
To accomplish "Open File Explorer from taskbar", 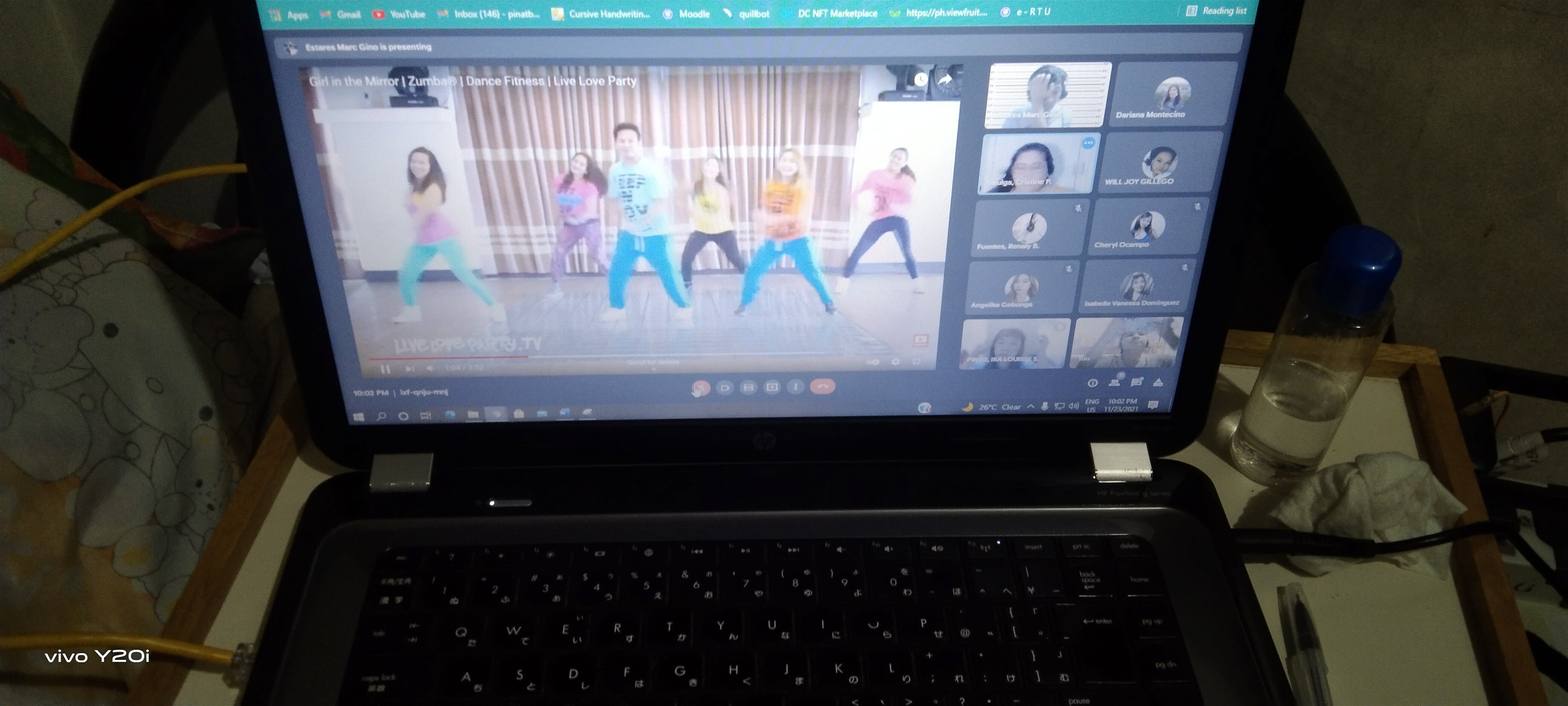I will click(473, 415).
